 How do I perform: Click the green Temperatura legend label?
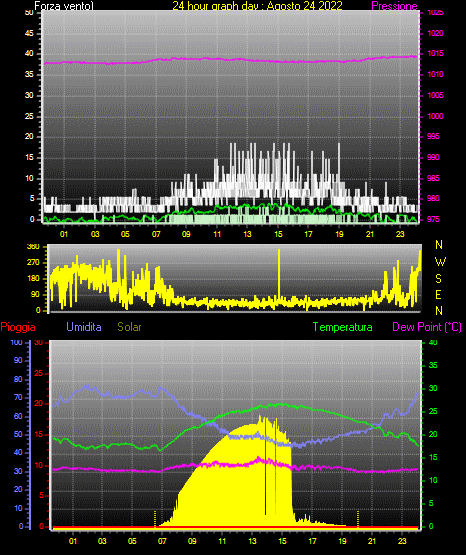click(343, 327)
